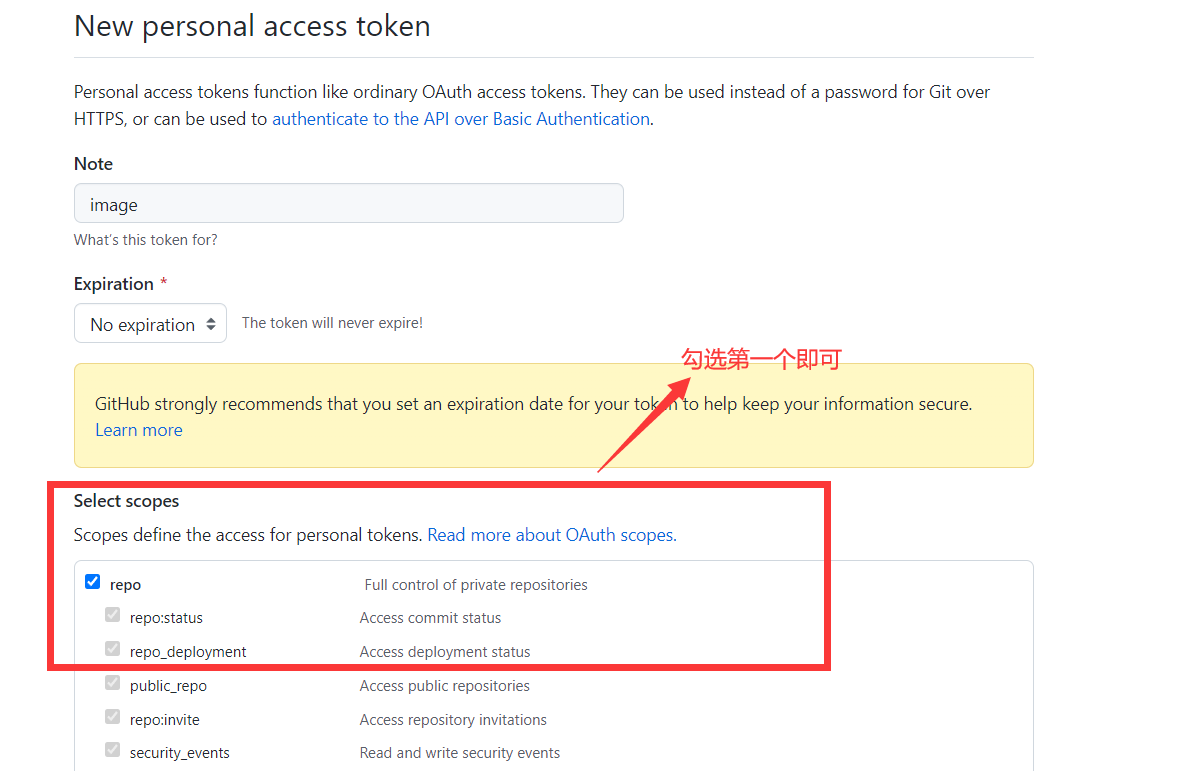
Task: Click the New personal access token heading
Action: [252, 26]
